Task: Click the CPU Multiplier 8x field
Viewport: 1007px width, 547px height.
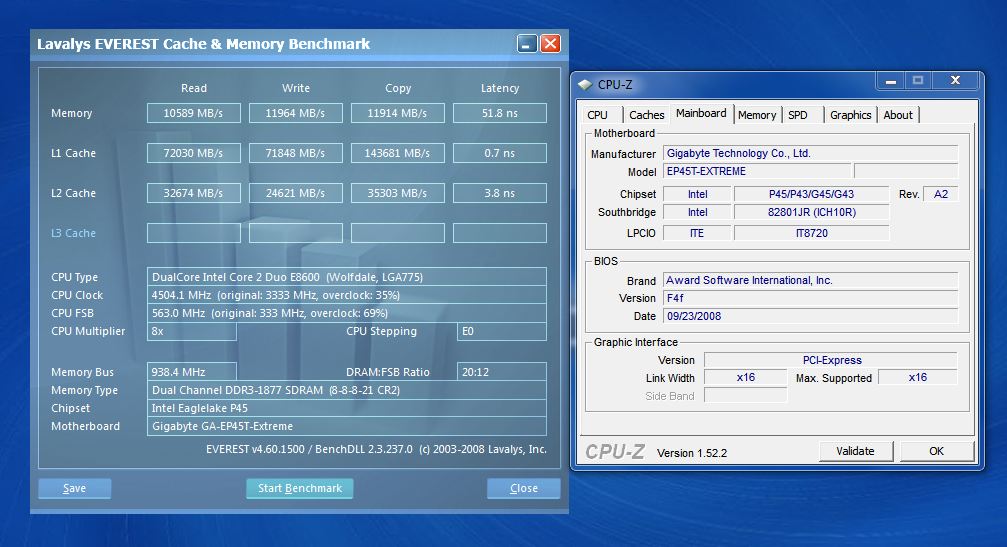Action: click(191, 331)
